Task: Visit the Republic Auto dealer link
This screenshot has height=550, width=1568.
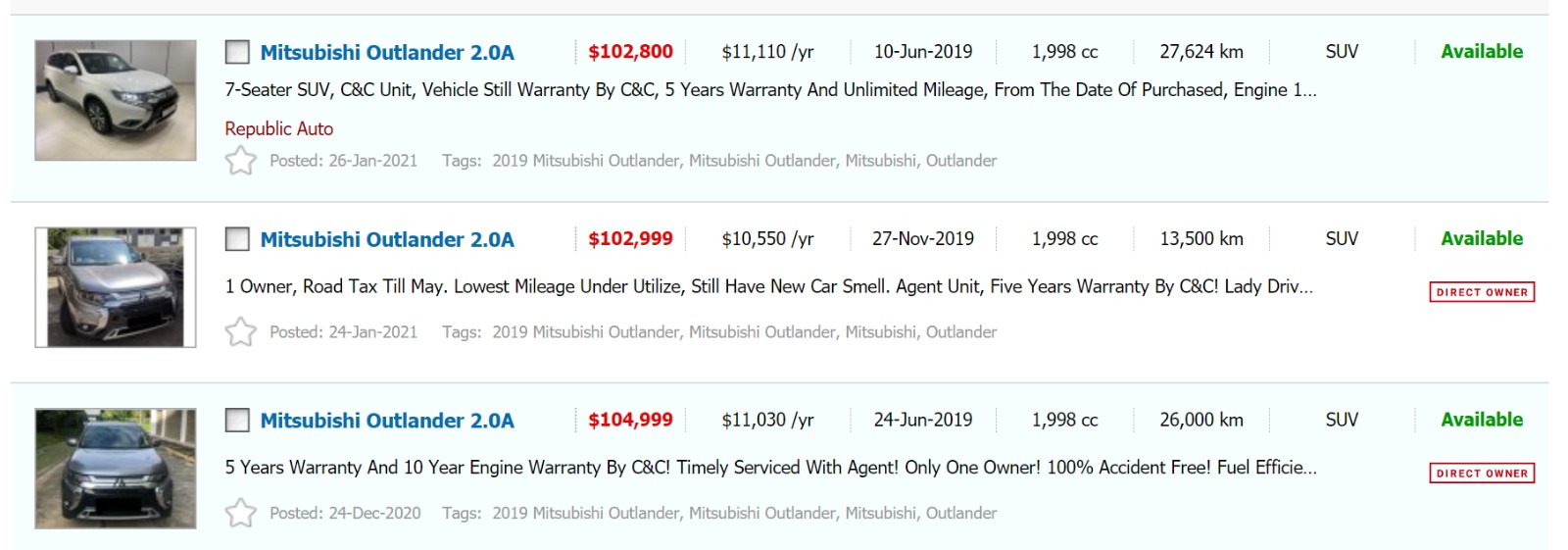Action: point(279,128)
